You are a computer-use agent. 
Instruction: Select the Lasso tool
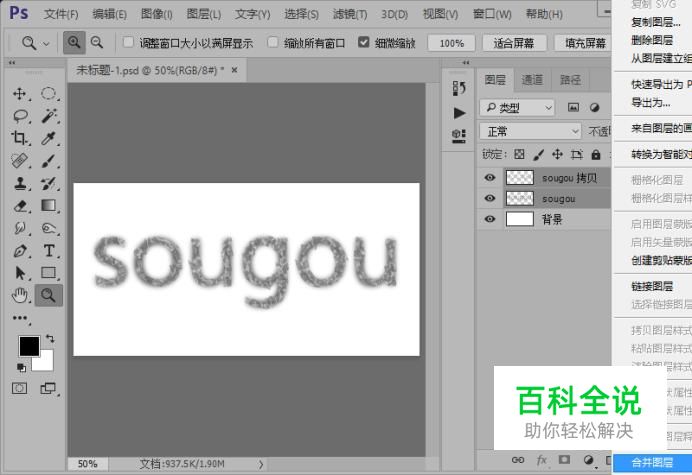(20, 116)
